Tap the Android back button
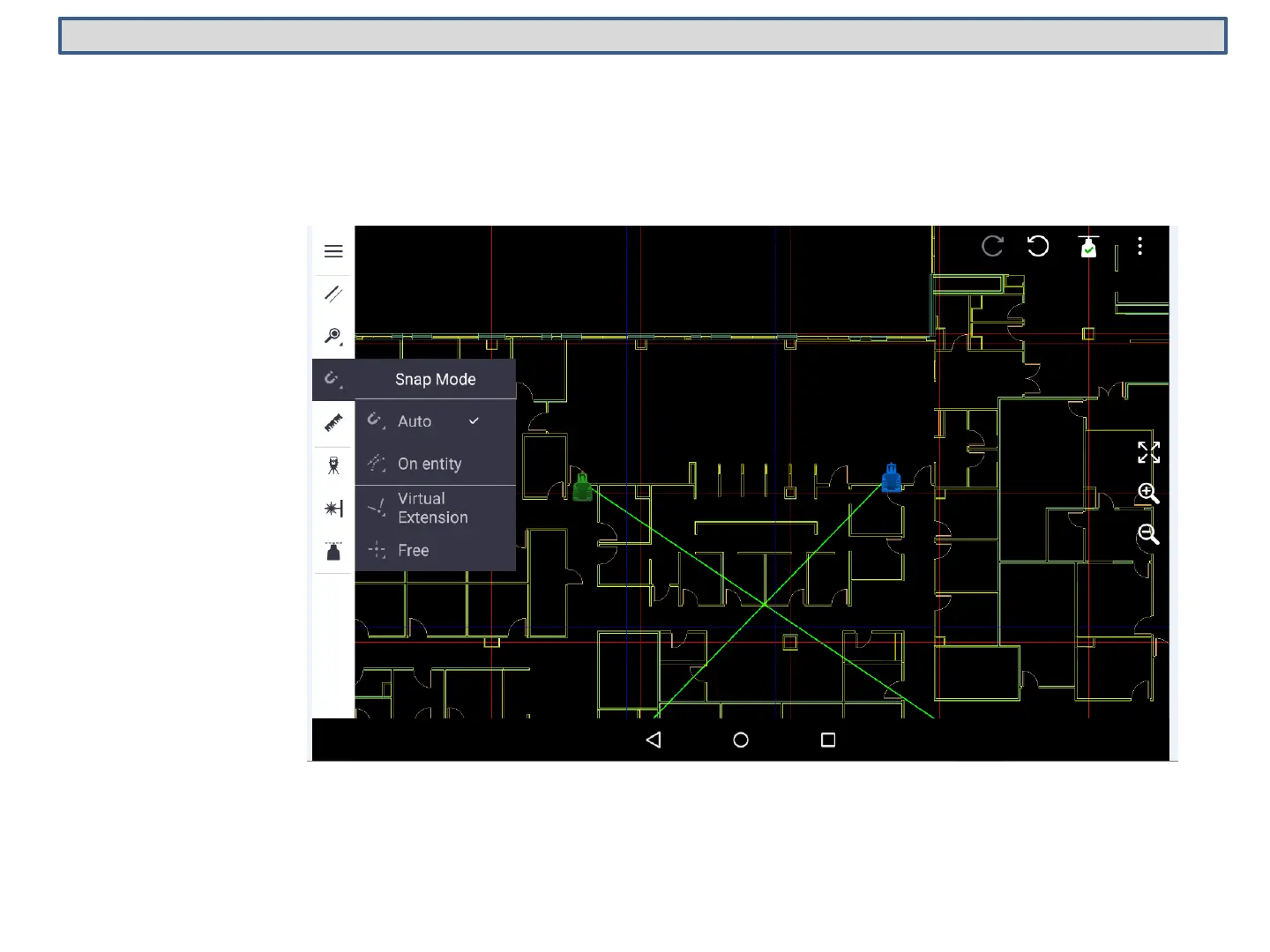Viewport: 1270px width, 952px height. point(654,740)
